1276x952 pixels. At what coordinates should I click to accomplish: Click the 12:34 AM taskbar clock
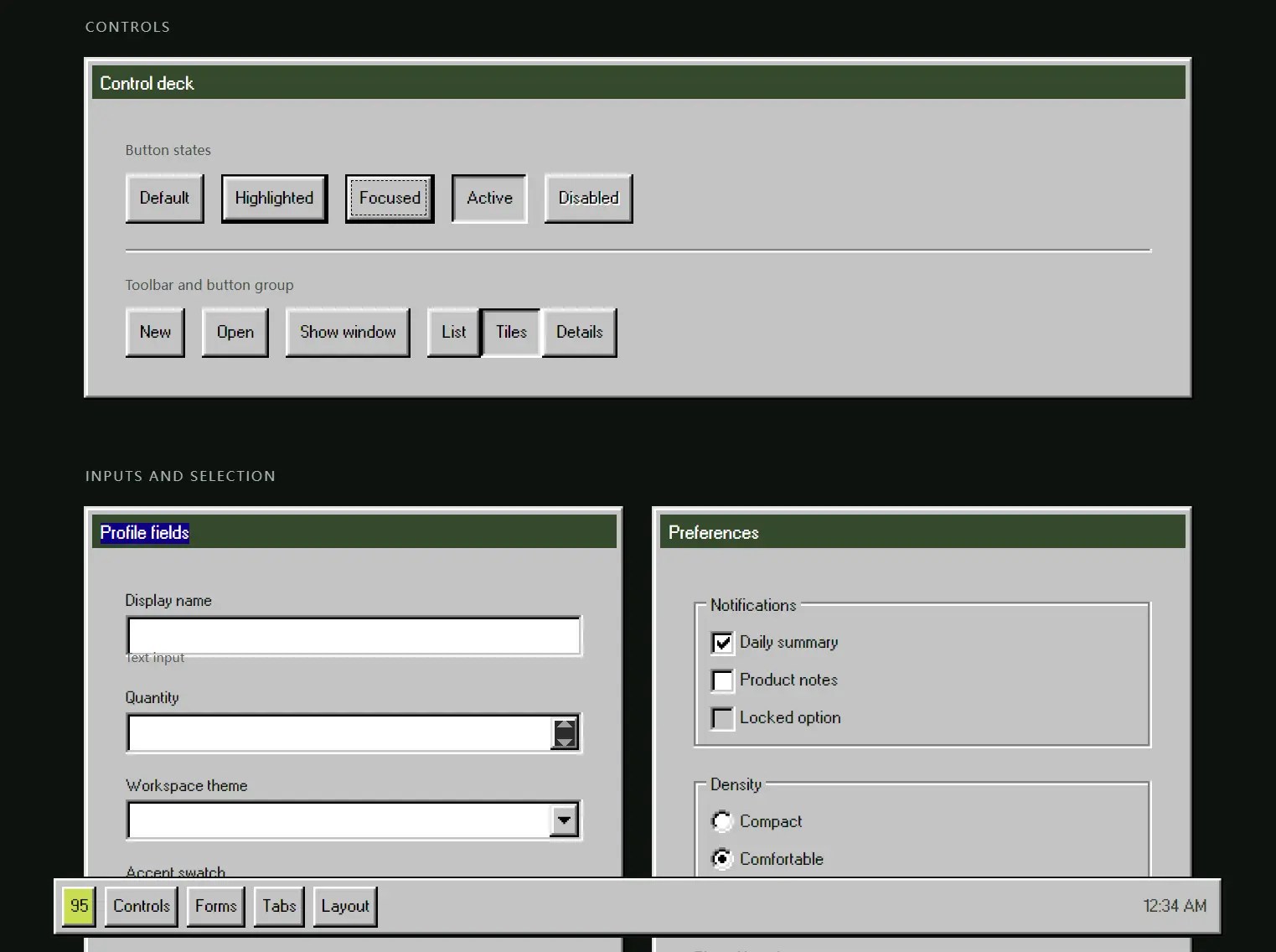pyautogui.click(x=1175, y=906)
